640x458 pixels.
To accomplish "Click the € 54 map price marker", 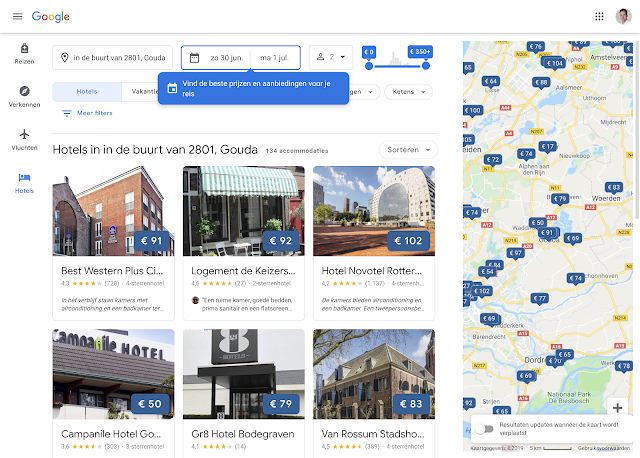I will click(x=487, y=272).
